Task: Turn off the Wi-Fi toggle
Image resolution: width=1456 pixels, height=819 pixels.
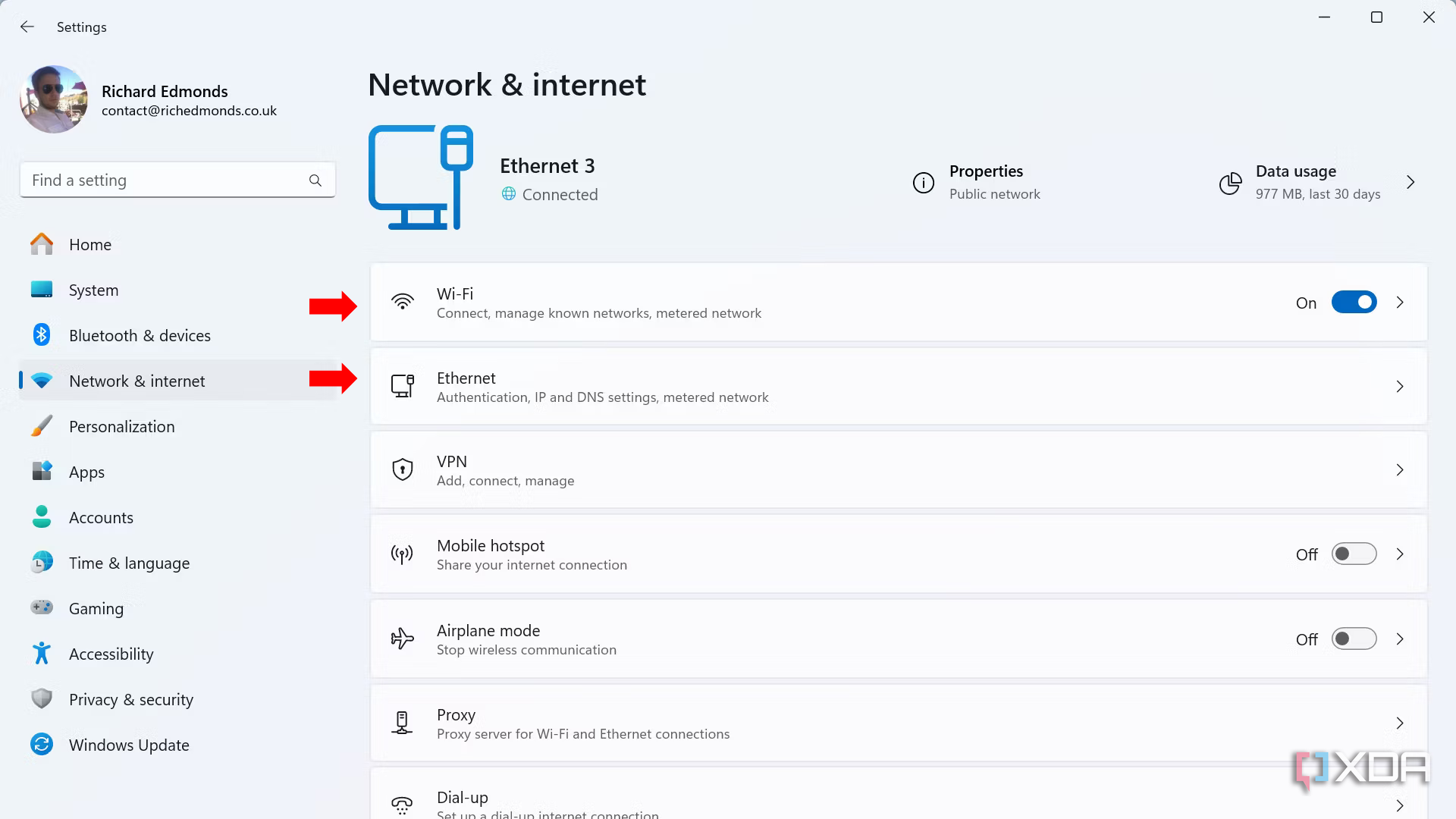Action: (x=1354, y=303)
